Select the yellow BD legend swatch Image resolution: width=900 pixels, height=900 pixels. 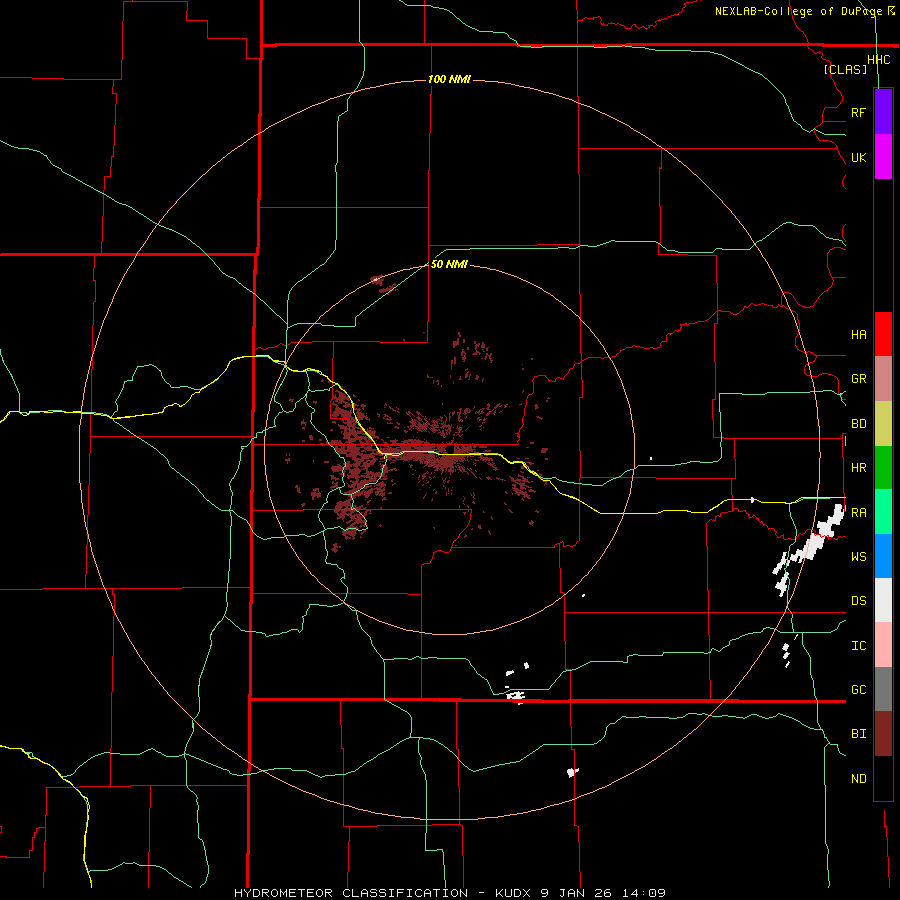[x=883, y=424]
